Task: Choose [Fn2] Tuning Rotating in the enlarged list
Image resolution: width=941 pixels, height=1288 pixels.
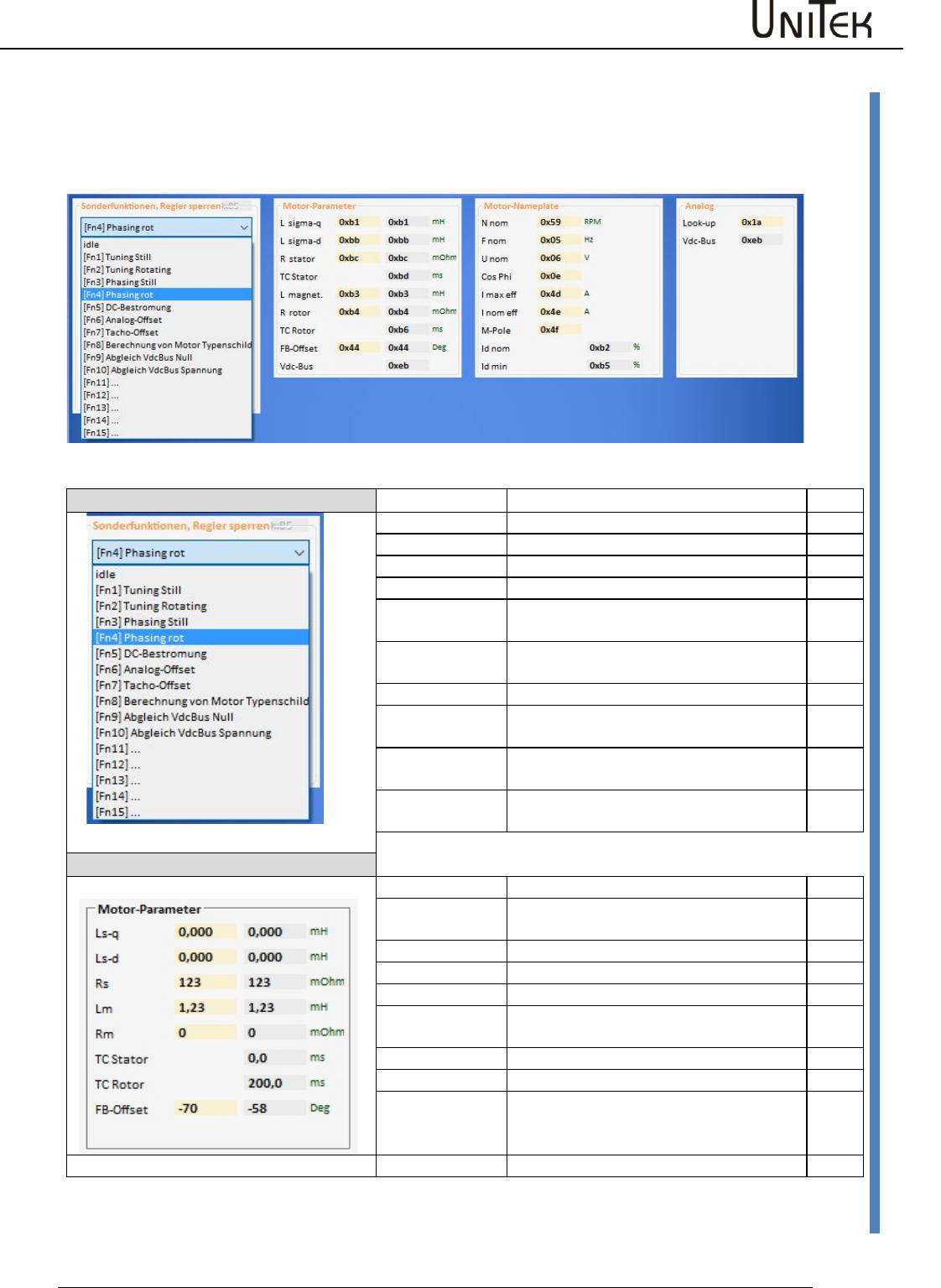Action: (x=200, y=607)
